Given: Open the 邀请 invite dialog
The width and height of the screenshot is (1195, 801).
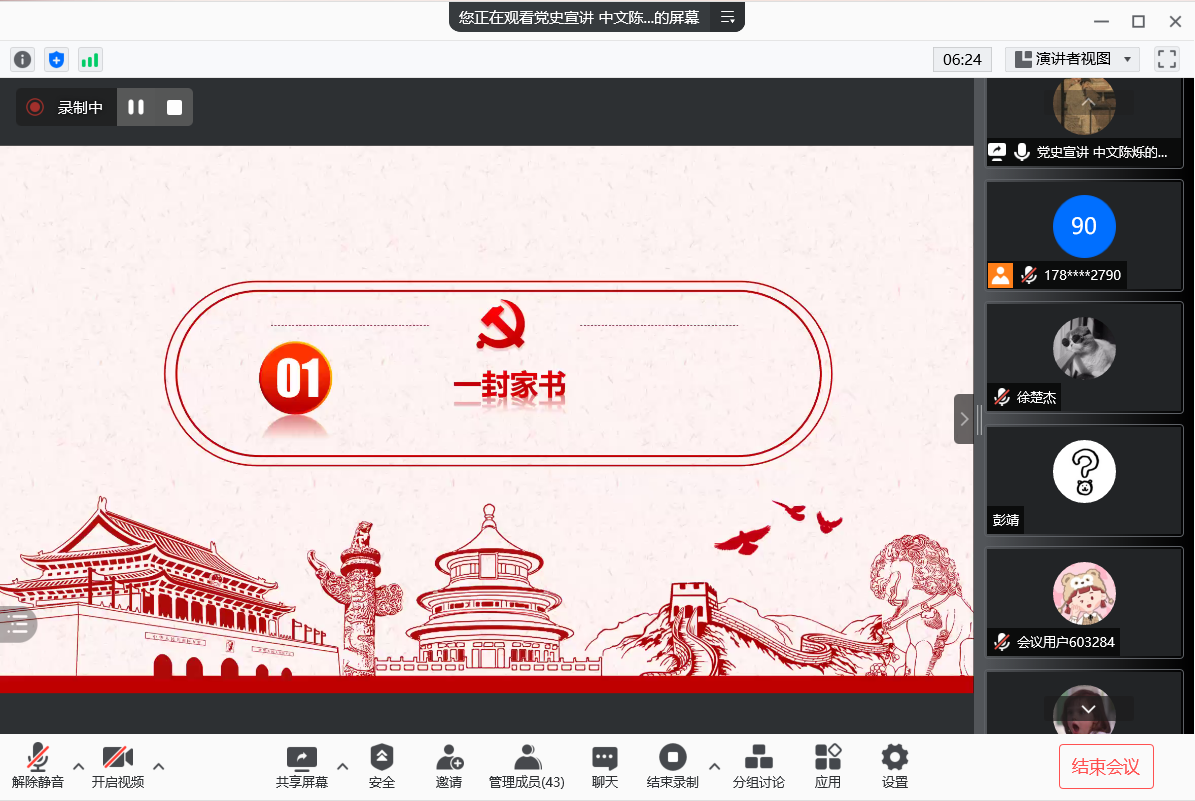Looking at the screenshot, I should [449, 767].
